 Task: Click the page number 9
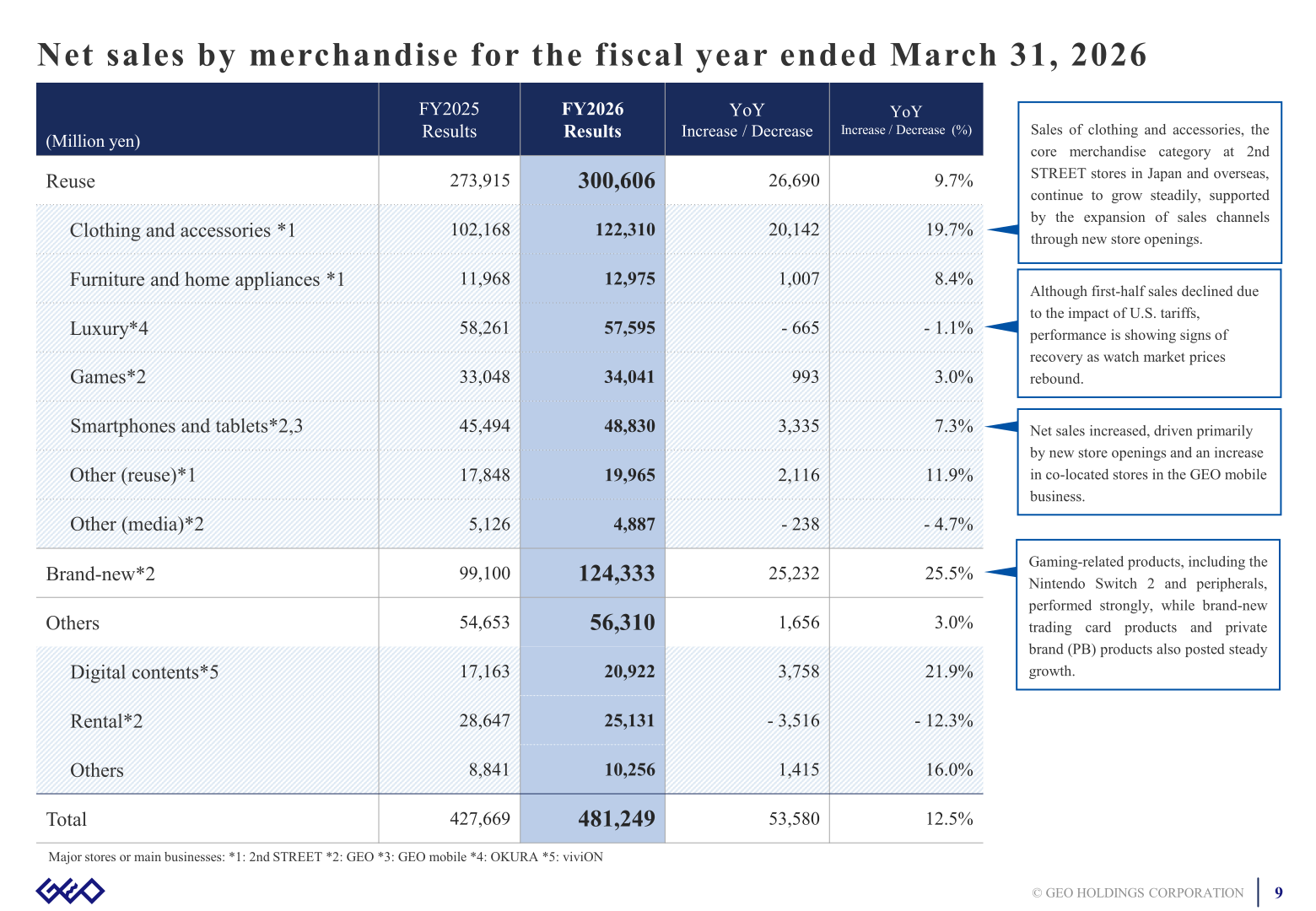(x=1279, y=892)
